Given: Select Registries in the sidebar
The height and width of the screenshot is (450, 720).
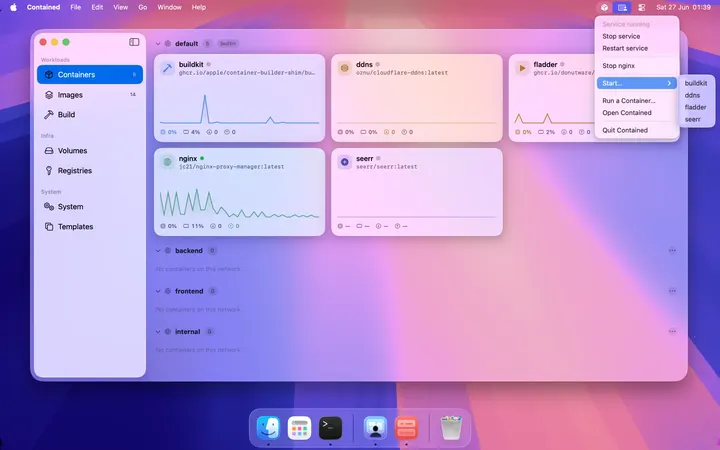Looking at the screenshot, I should pos(90,170).
